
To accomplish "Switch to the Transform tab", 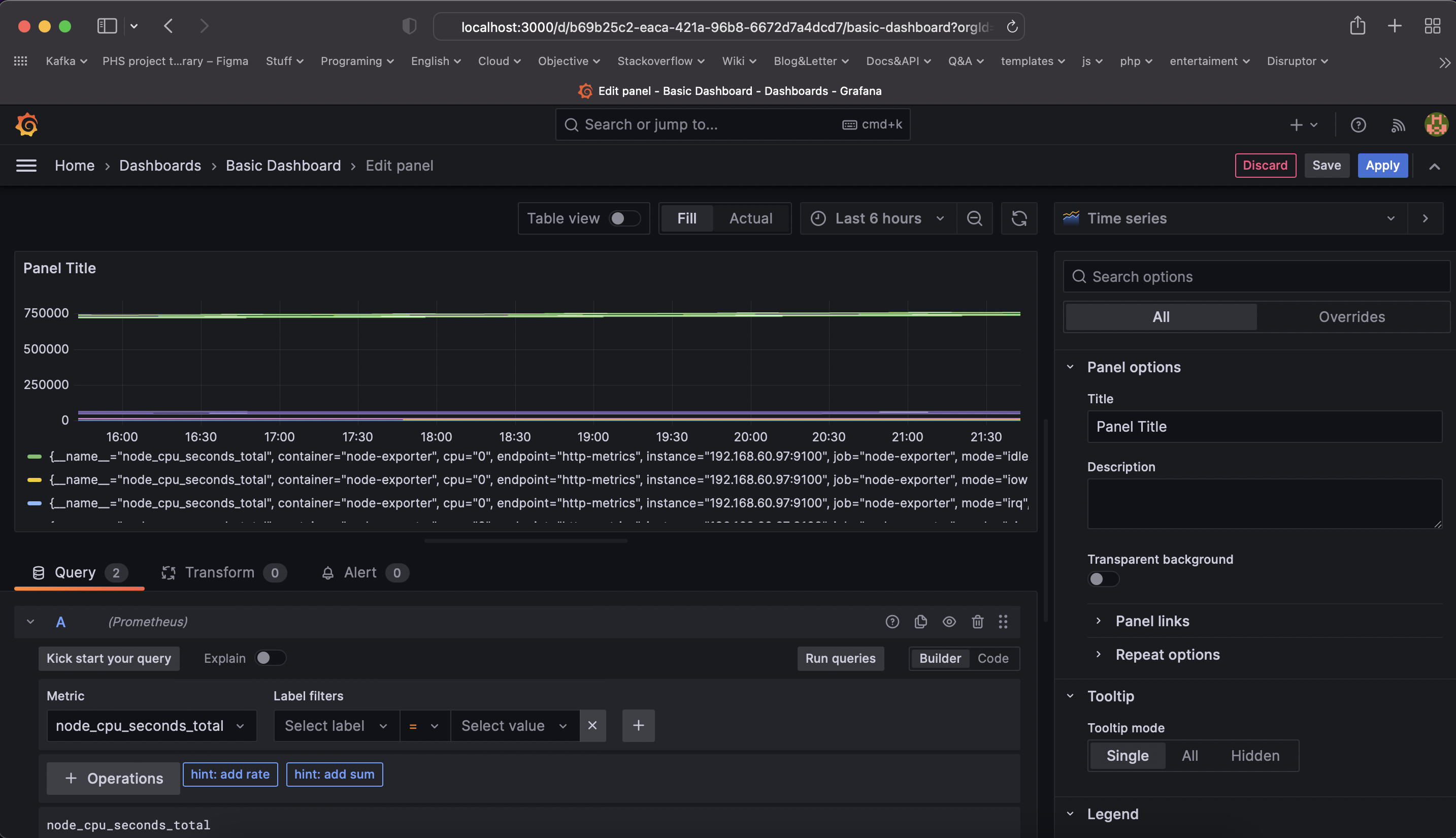I will point(219,572).
